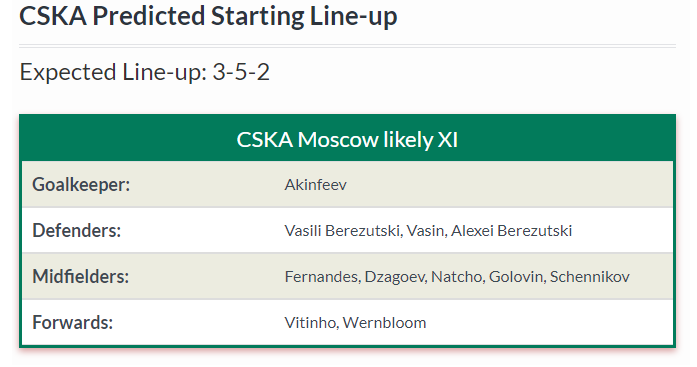Select Vitinho in the forwards row
Screen dimensions: 697x367
point(311,323)
